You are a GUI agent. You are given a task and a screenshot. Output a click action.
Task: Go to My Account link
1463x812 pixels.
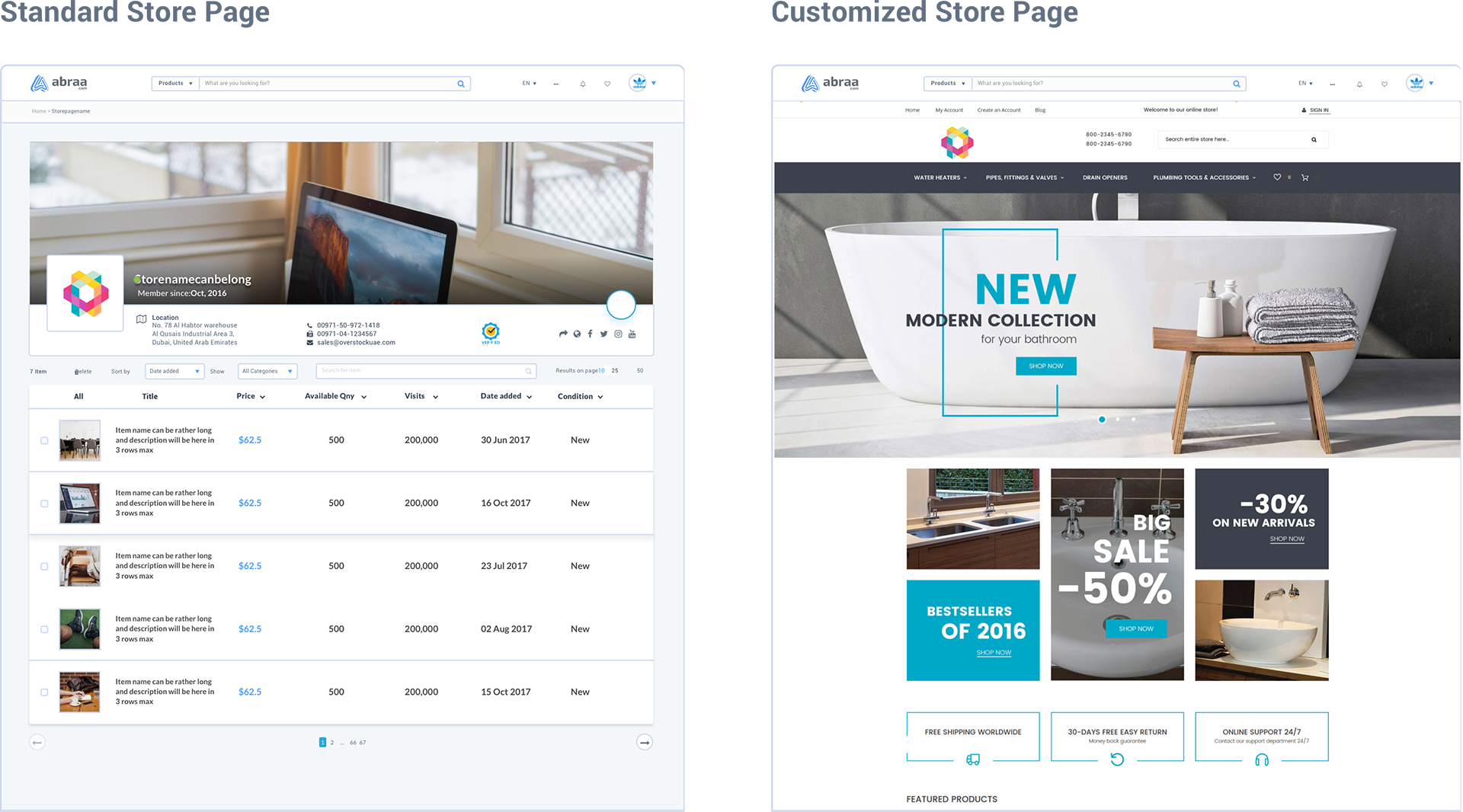point(949,110)
